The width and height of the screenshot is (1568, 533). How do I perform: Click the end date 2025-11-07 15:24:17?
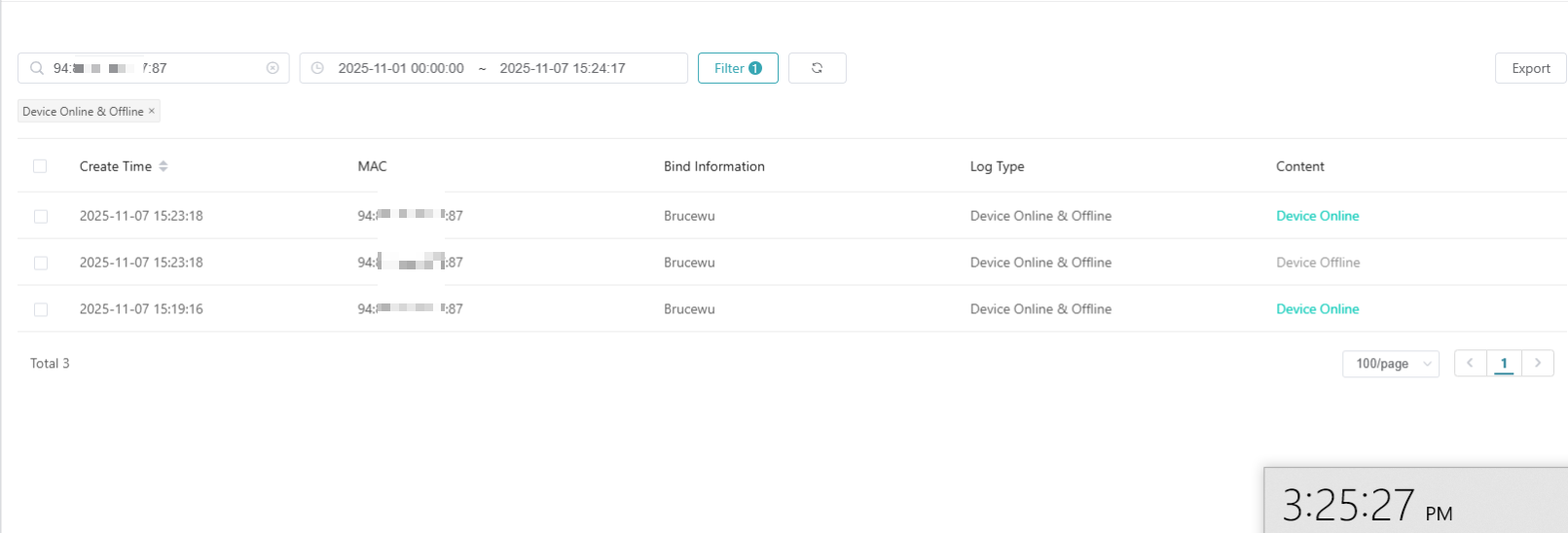pyautogui.click(x=563, y=68)
